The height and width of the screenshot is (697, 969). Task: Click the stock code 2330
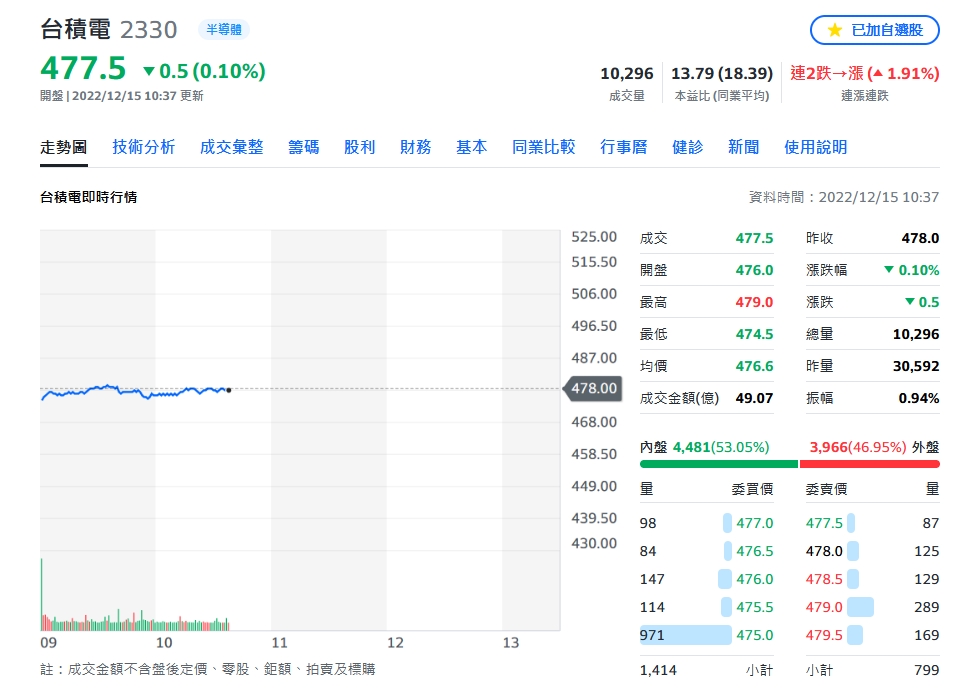[148, 30]
